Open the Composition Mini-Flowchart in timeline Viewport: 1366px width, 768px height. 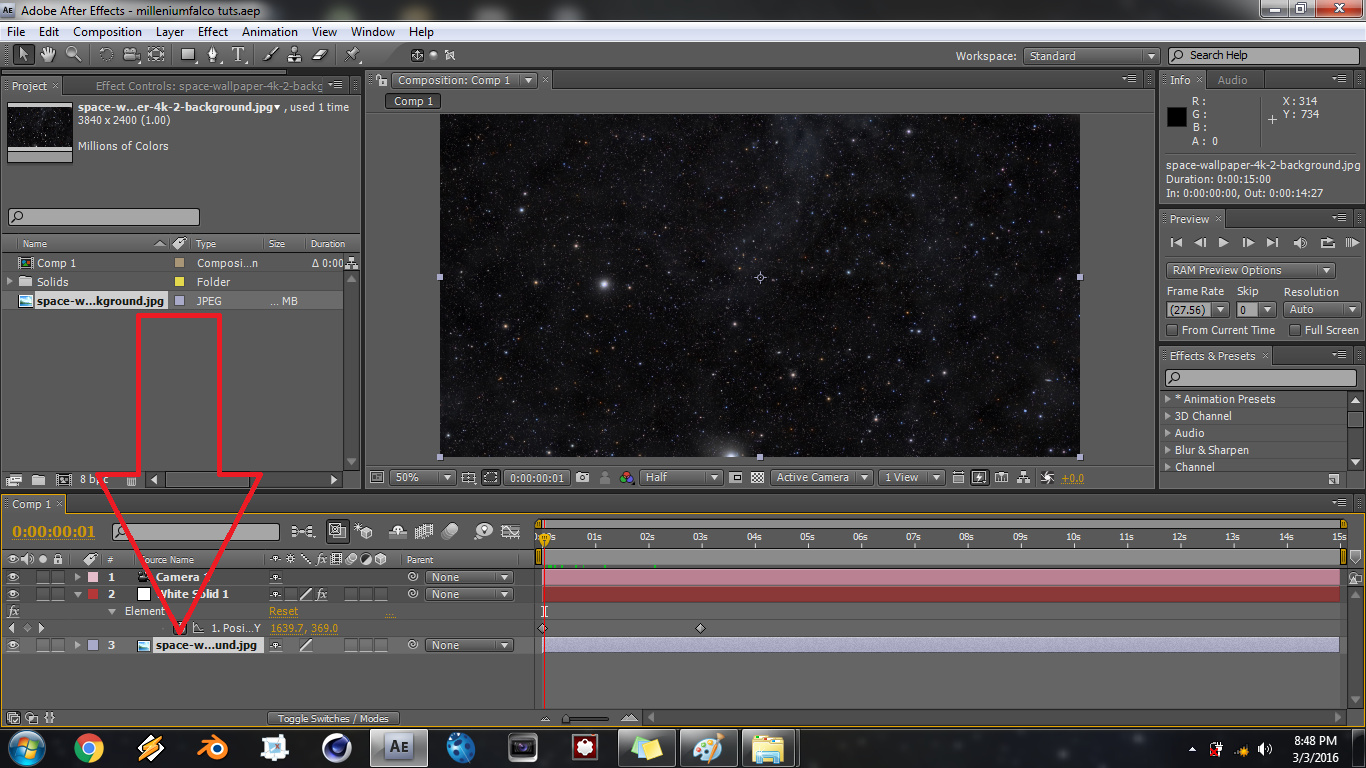(302, 531)
